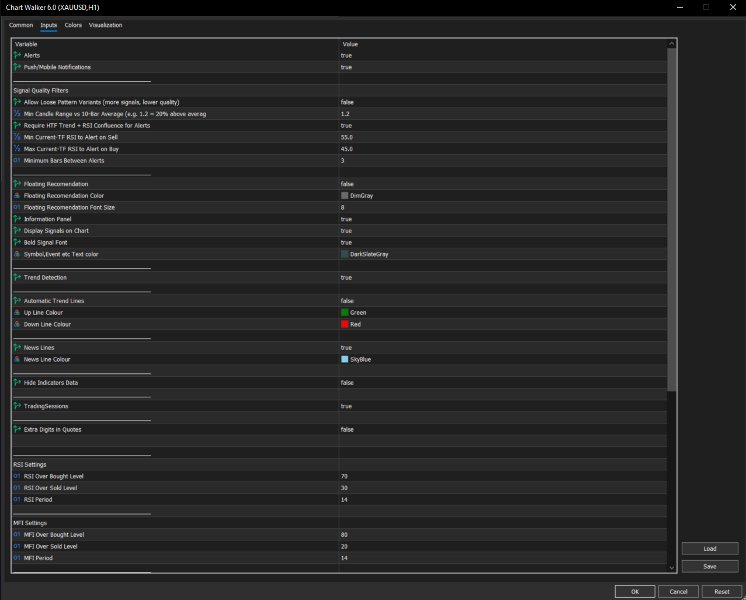Switch to the Colors tab
Screen dimensions: 746x600
click(x=73, y=25)
